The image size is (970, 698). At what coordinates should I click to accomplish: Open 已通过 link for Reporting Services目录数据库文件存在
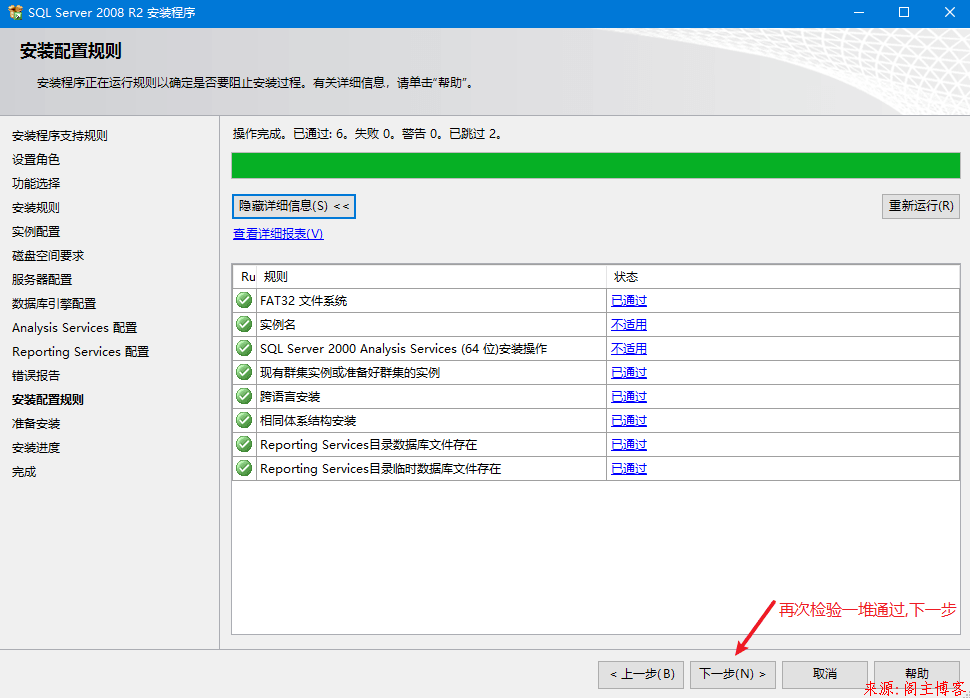point(629,446)
